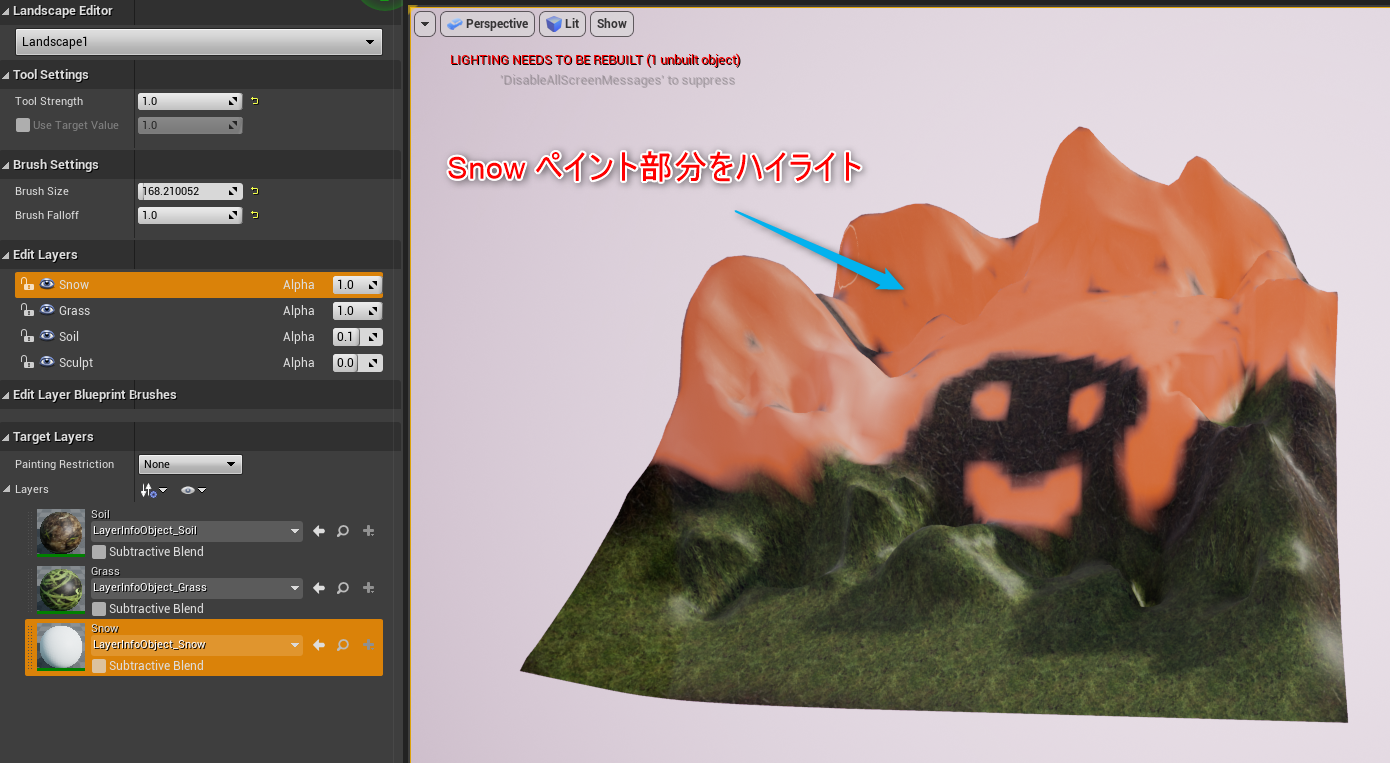Open viewport options arrow menu

pyautogui.click(x=425, y=24)
